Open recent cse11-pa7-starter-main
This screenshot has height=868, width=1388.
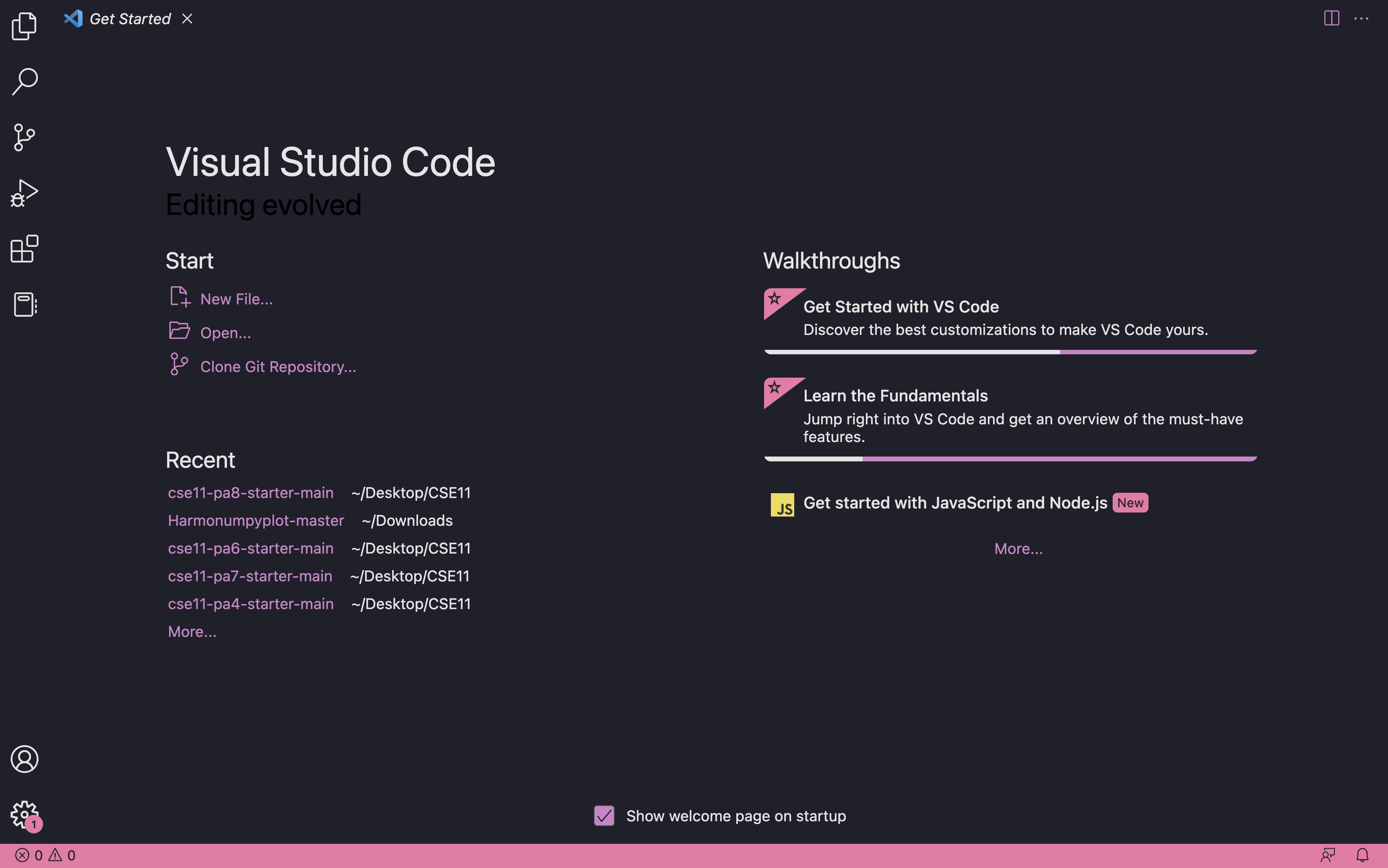(250, 576)
